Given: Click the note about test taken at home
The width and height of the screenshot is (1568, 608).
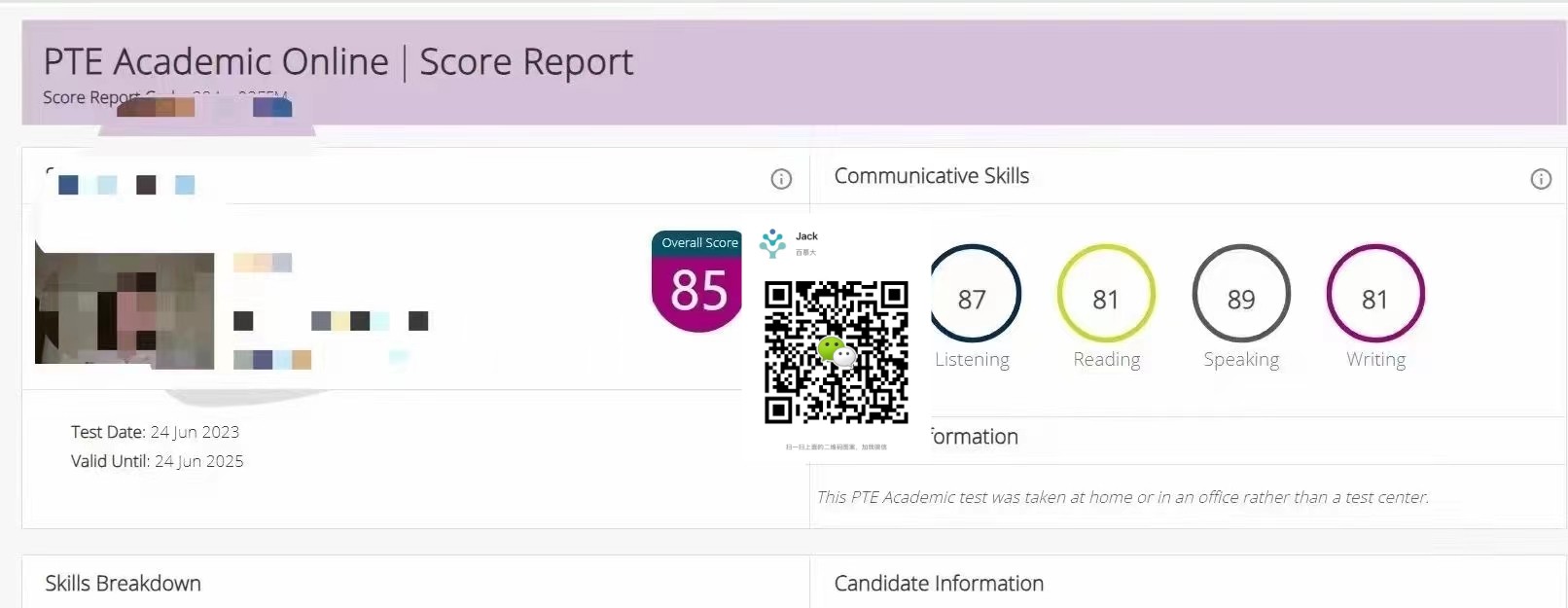Looking at the screenshot, I should (x=1123, y=497).
